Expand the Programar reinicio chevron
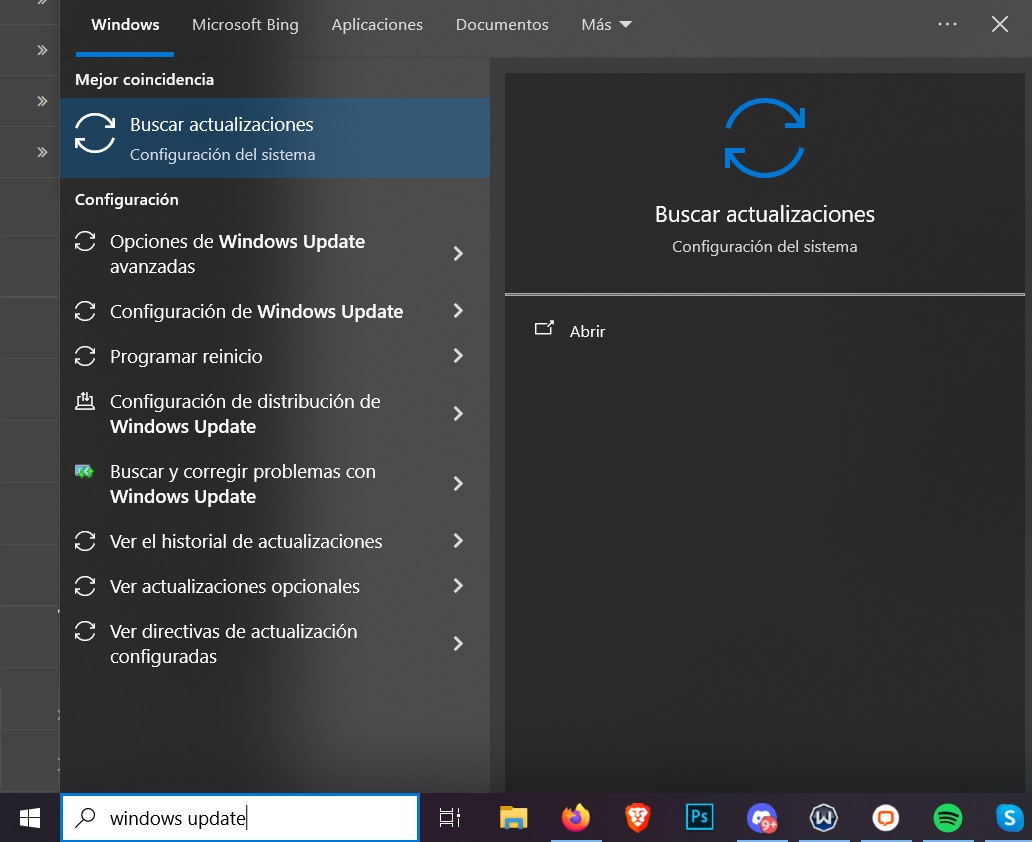This screenshot has height=842, width=1032. 458,356
